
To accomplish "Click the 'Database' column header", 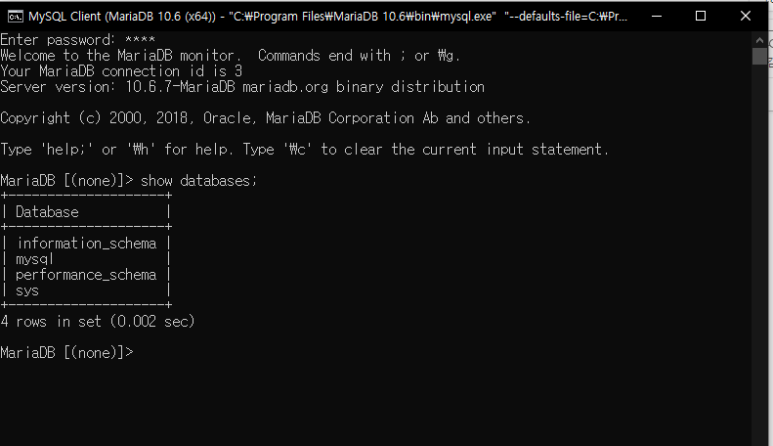I will point(47,212).
